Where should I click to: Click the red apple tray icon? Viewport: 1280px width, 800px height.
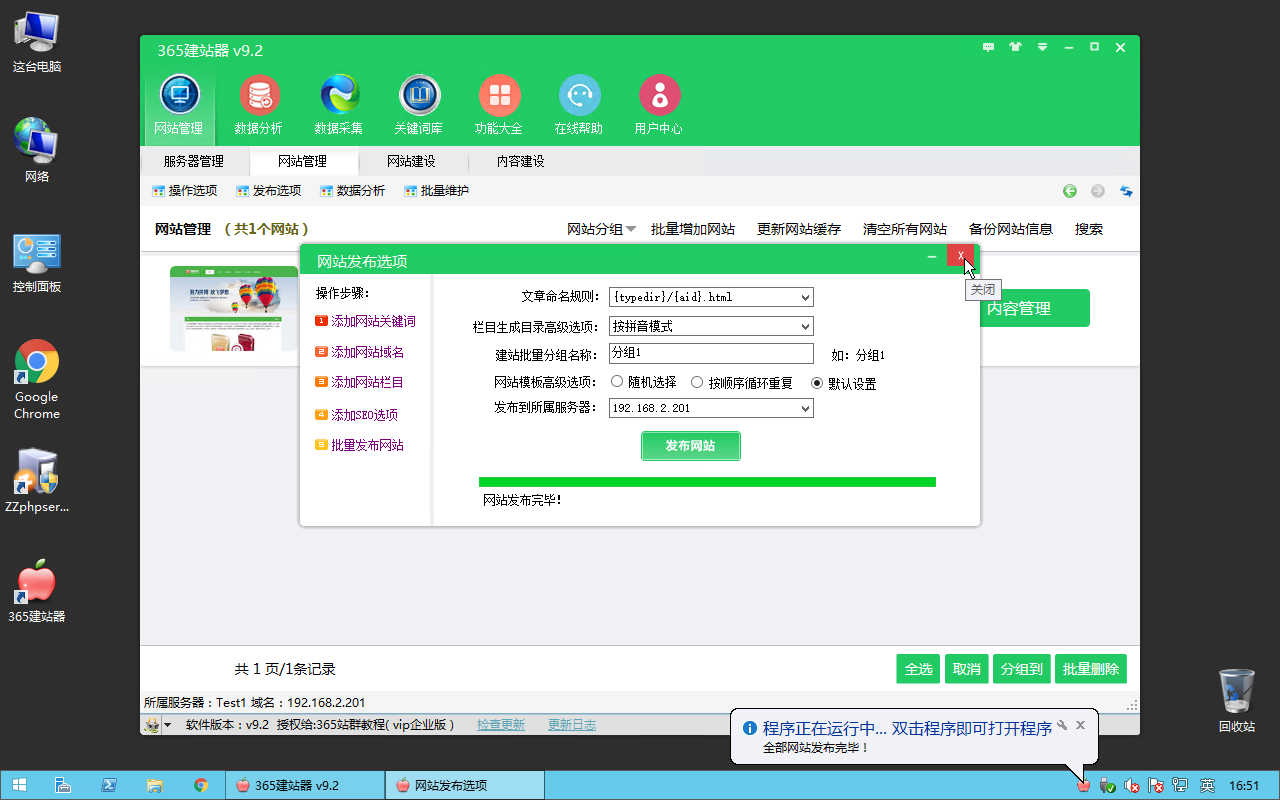(x=1083, y=786)
